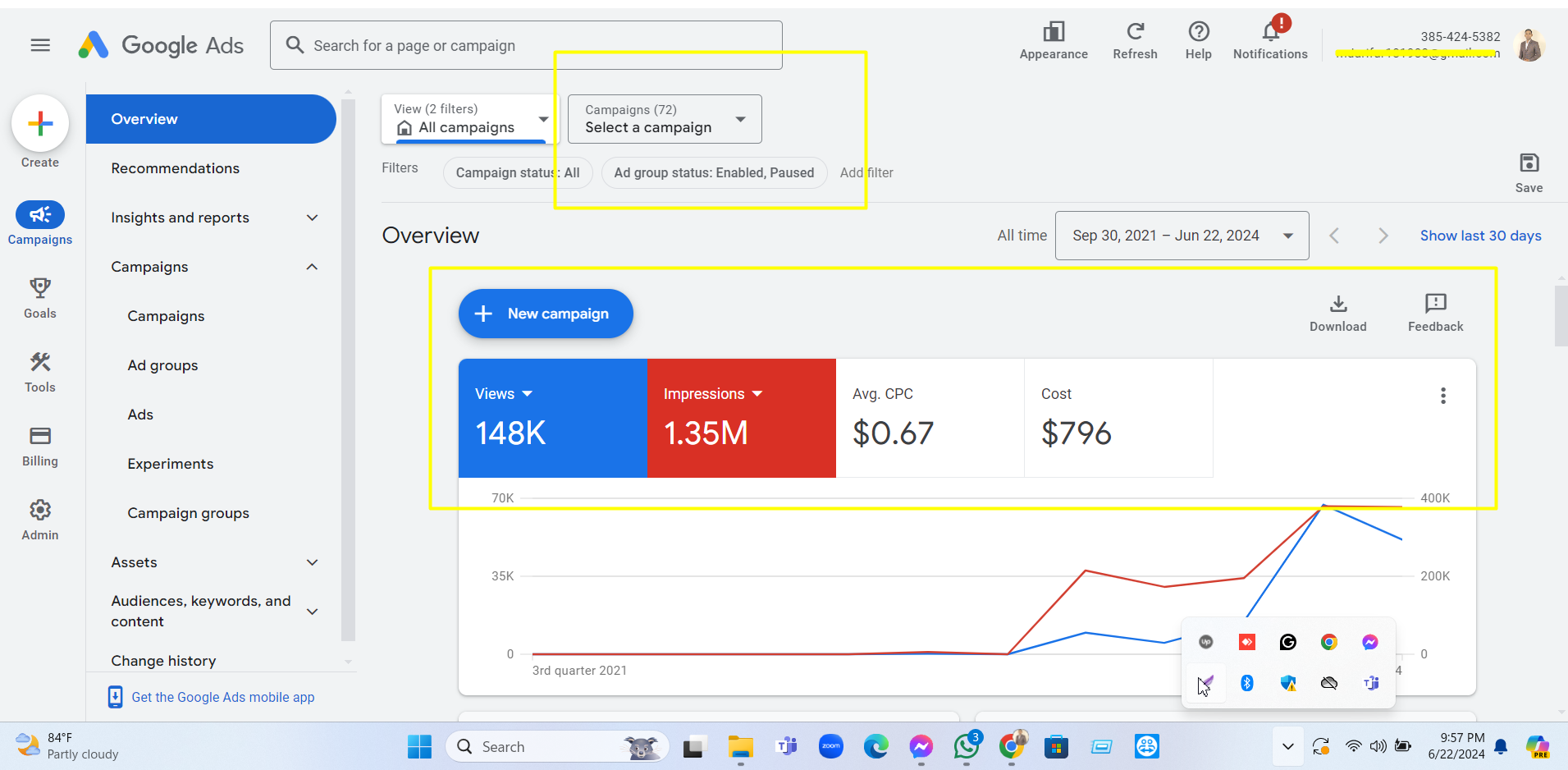
Task: Click the account profile avatar
Action: pyautogui.click(x=1529, y=44)
